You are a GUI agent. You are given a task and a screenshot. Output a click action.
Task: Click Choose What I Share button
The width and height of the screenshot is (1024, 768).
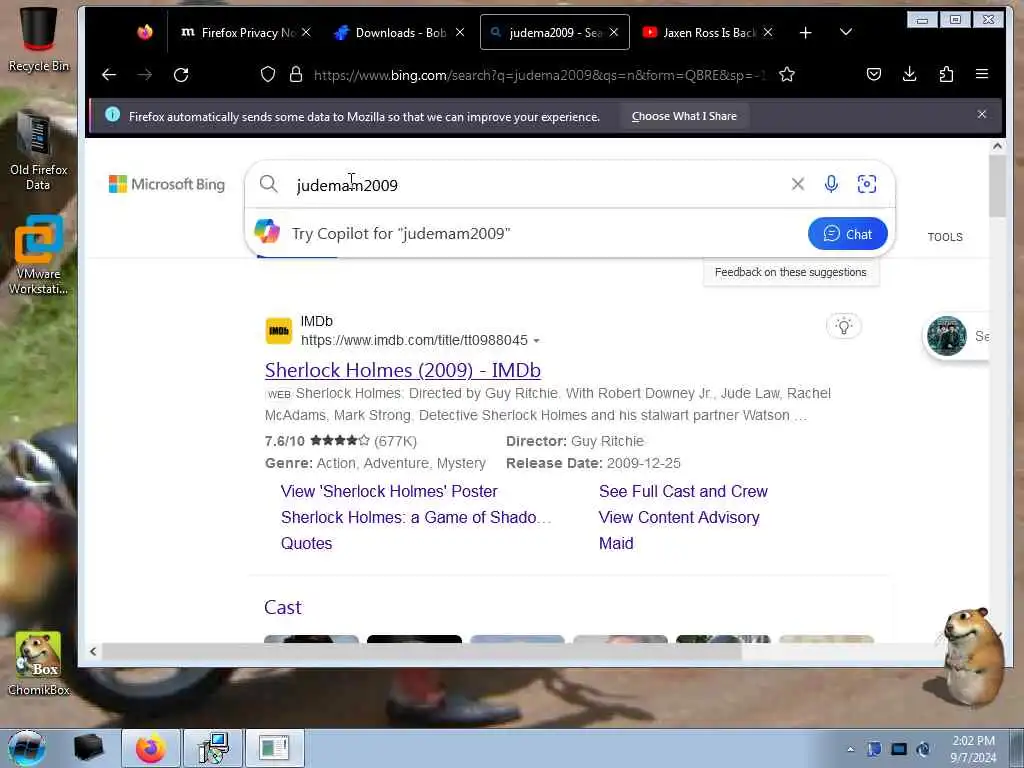684,116
